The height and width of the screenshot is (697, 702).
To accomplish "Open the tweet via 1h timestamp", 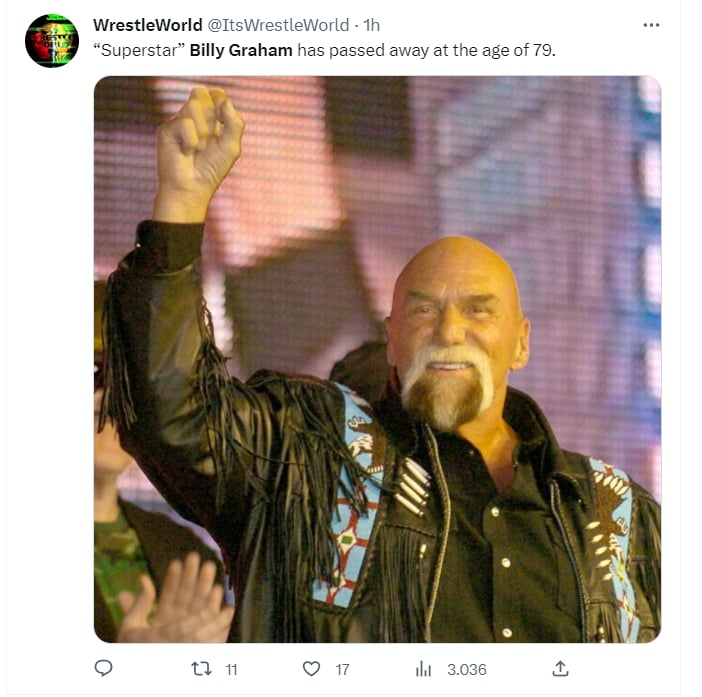I will (x=371, y=25).
